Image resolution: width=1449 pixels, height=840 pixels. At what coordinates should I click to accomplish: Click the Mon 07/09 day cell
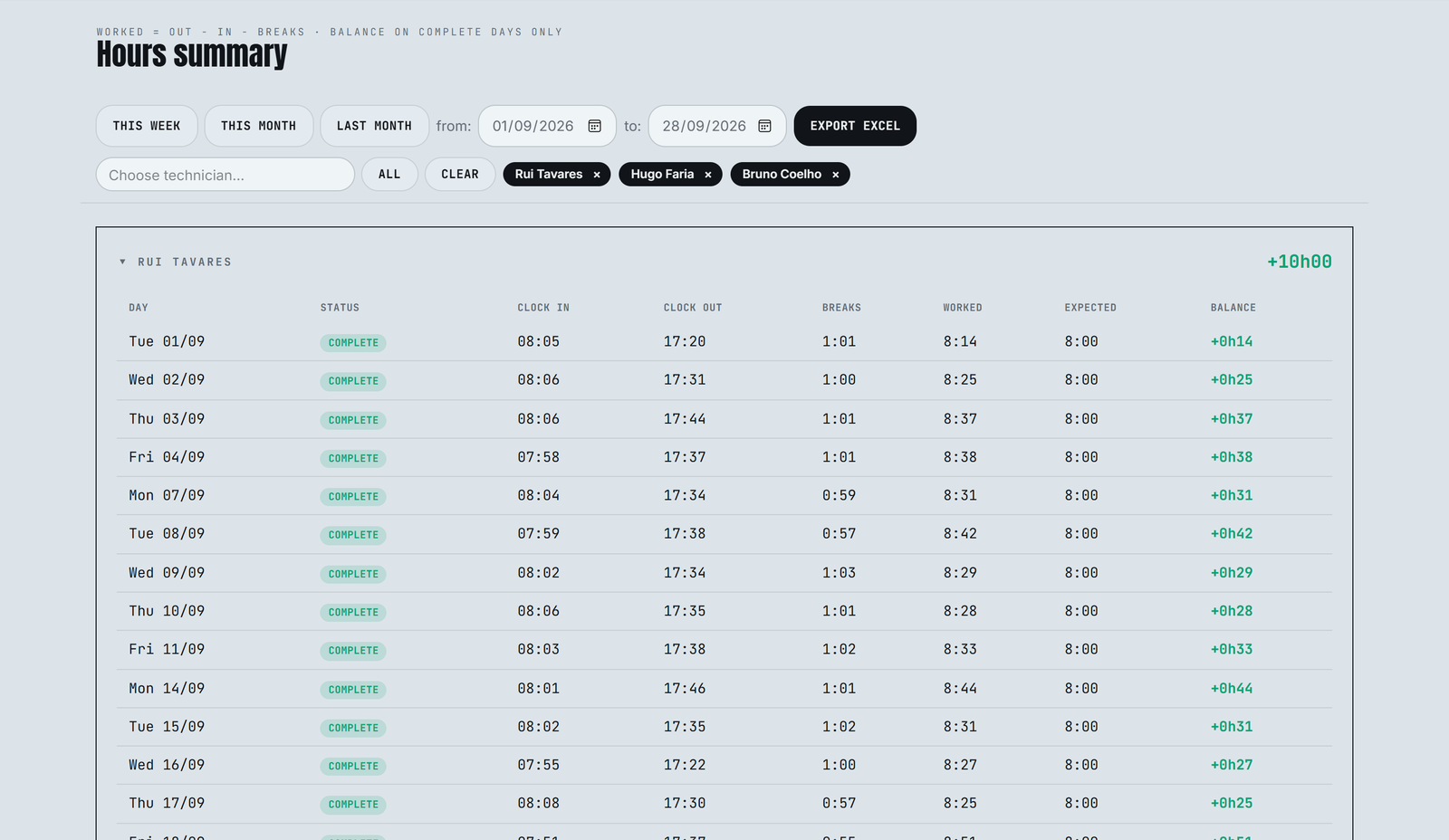coord(167,495)
